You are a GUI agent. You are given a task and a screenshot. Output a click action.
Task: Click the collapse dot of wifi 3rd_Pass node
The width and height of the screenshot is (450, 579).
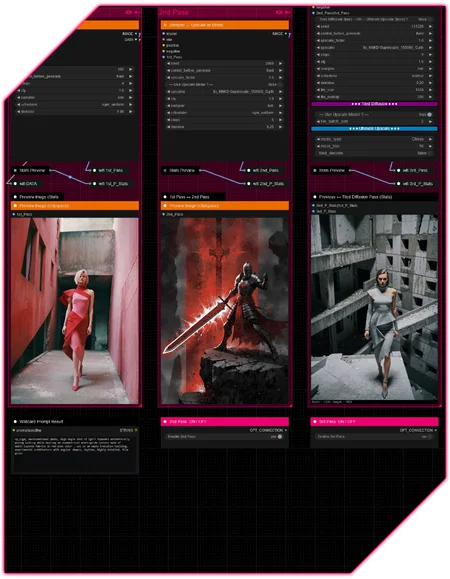pos(398,170)
